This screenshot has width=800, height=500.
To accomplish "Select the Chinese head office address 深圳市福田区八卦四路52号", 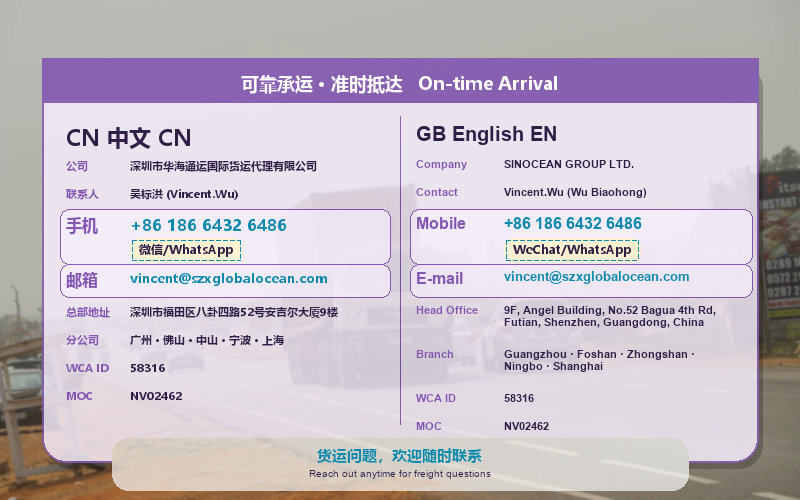I will tap(234, 312).
